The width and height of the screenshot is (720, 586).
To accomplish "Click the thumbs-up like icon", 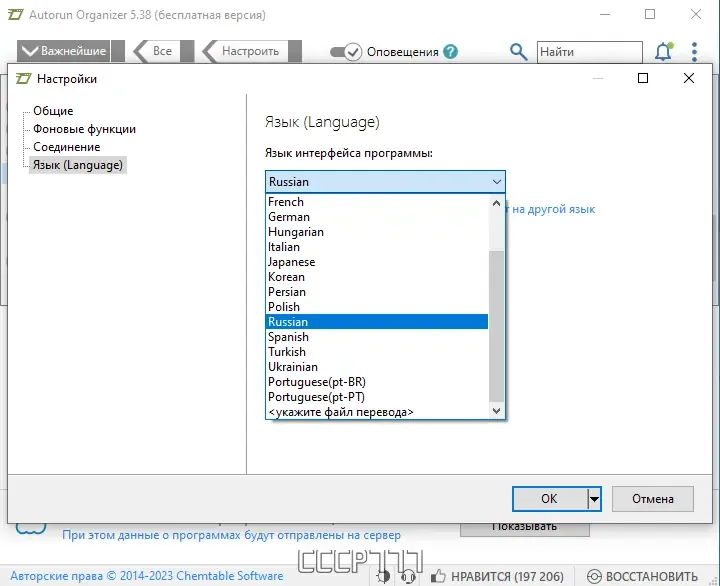I will [x=438, y=576].
